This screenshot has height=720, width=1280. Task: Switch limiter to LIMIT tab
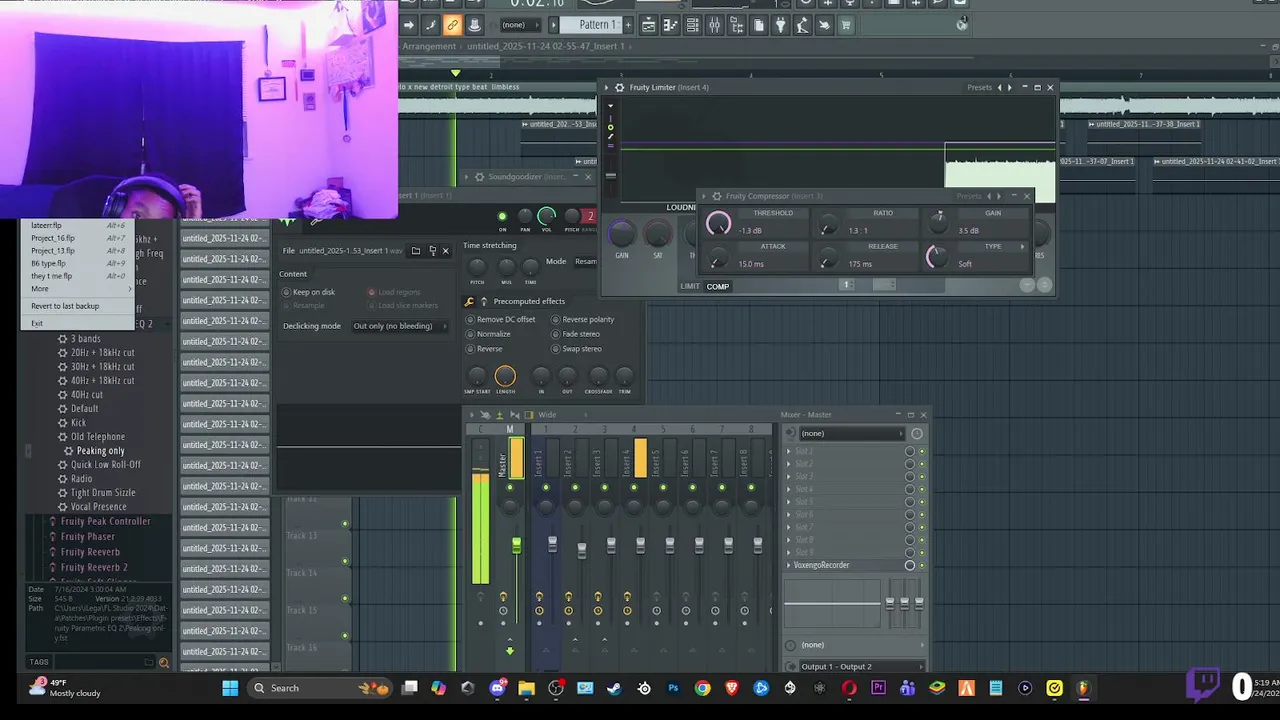[x=690, y=286]
